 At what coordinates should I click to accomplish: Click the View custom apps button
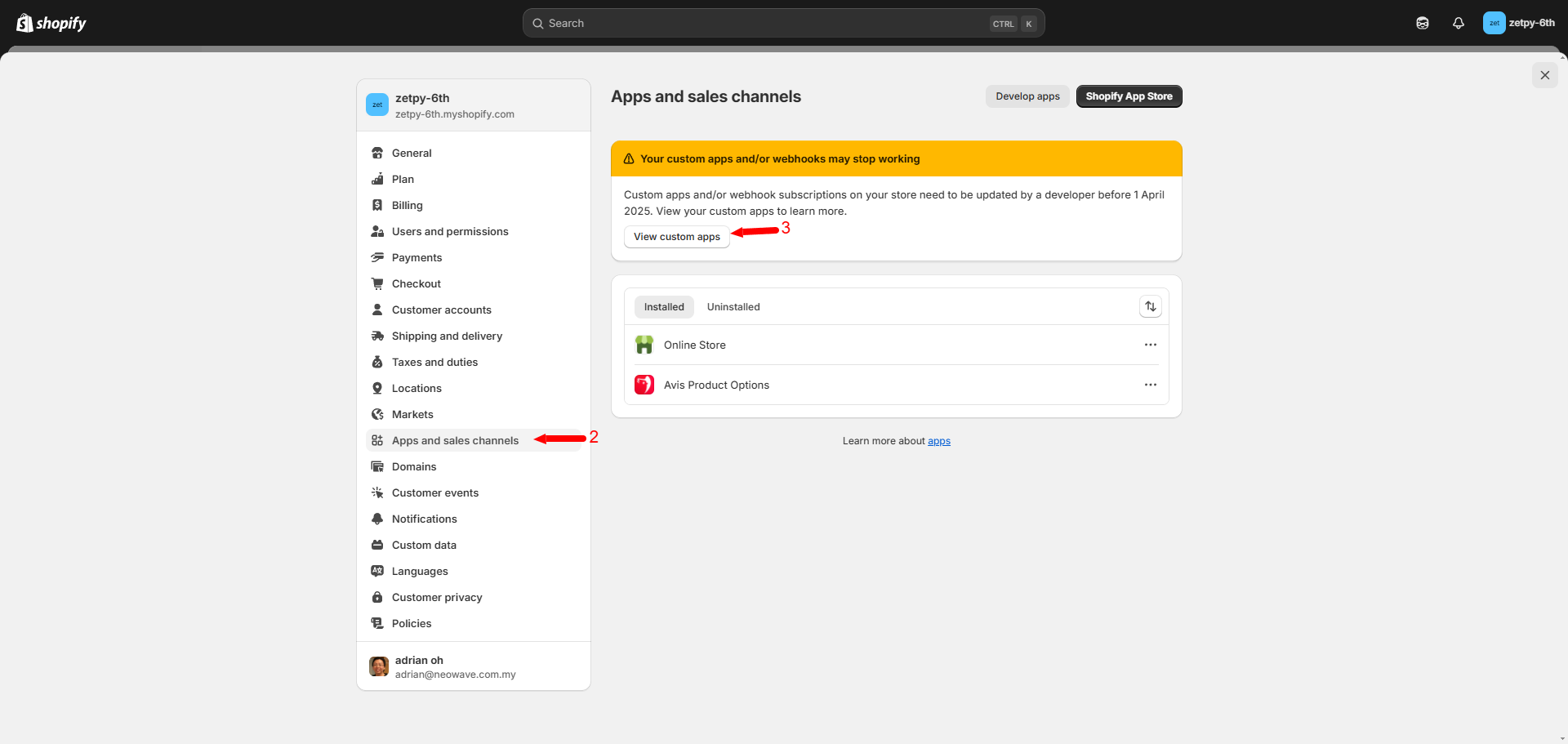point(676,237)
